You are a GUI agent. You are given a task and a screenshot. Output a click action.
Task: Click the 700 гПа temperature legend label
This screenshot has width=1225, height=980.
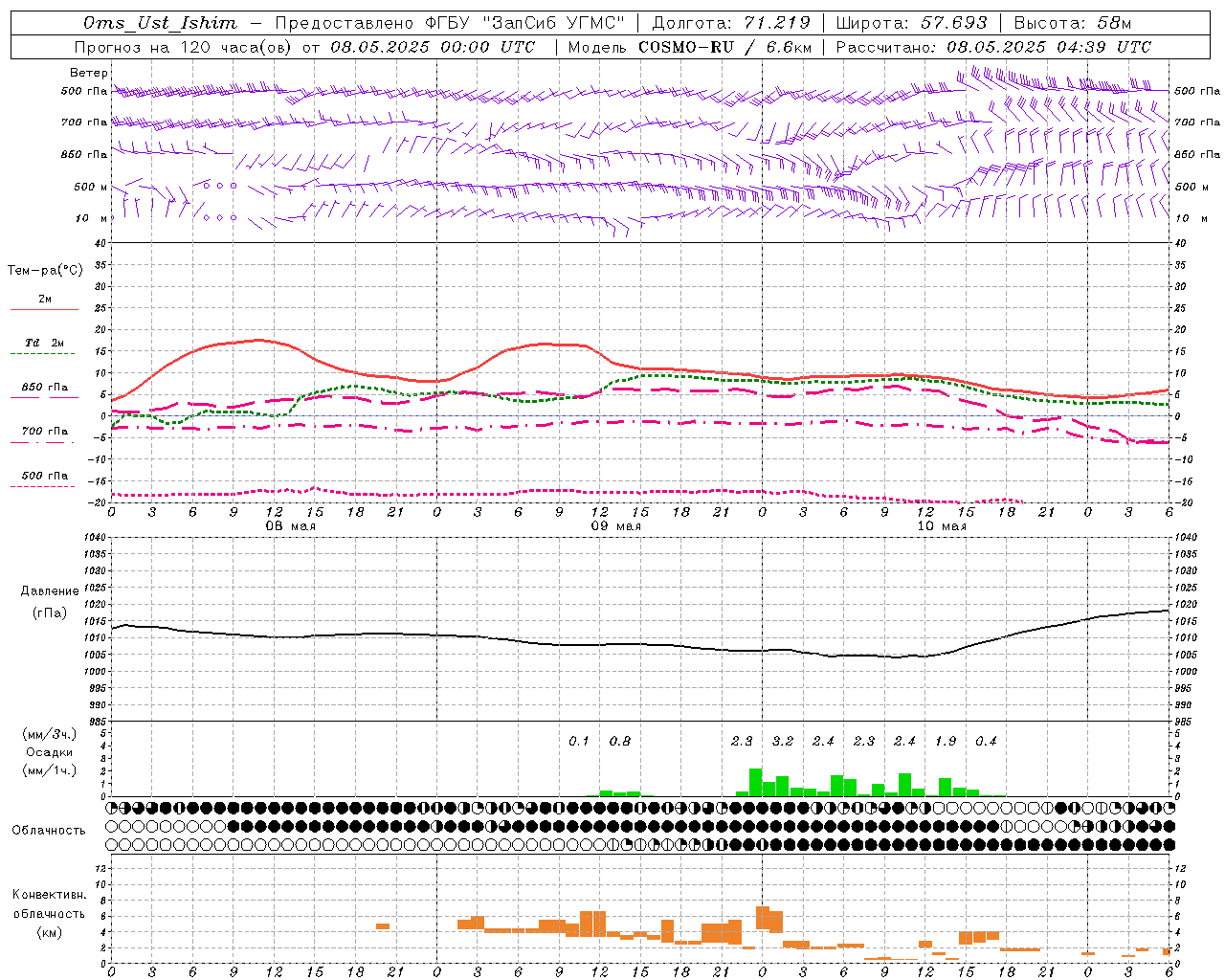point(44,432)
